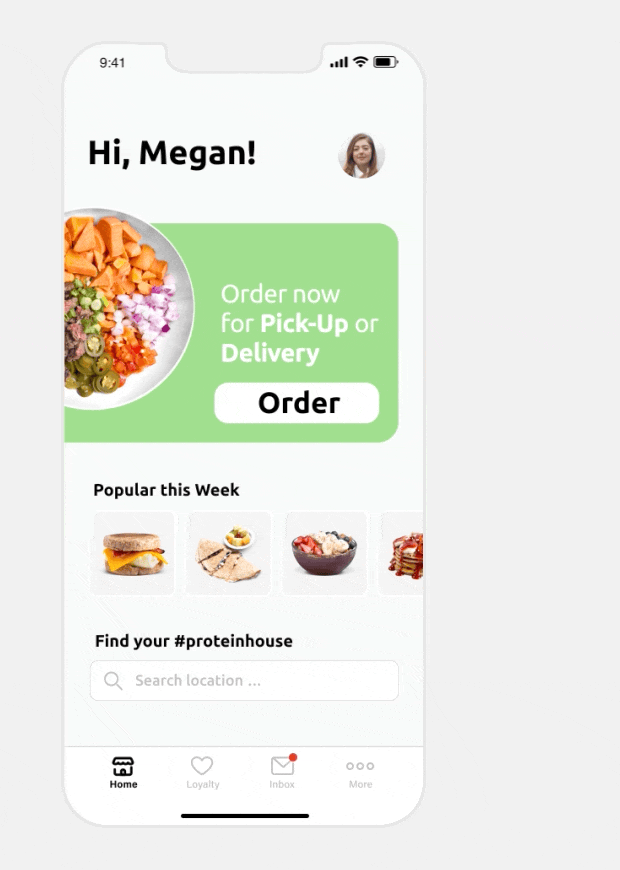Open the pancake stack thumbnail
This screenshot has height=870, width=620.
pos(401,553)
